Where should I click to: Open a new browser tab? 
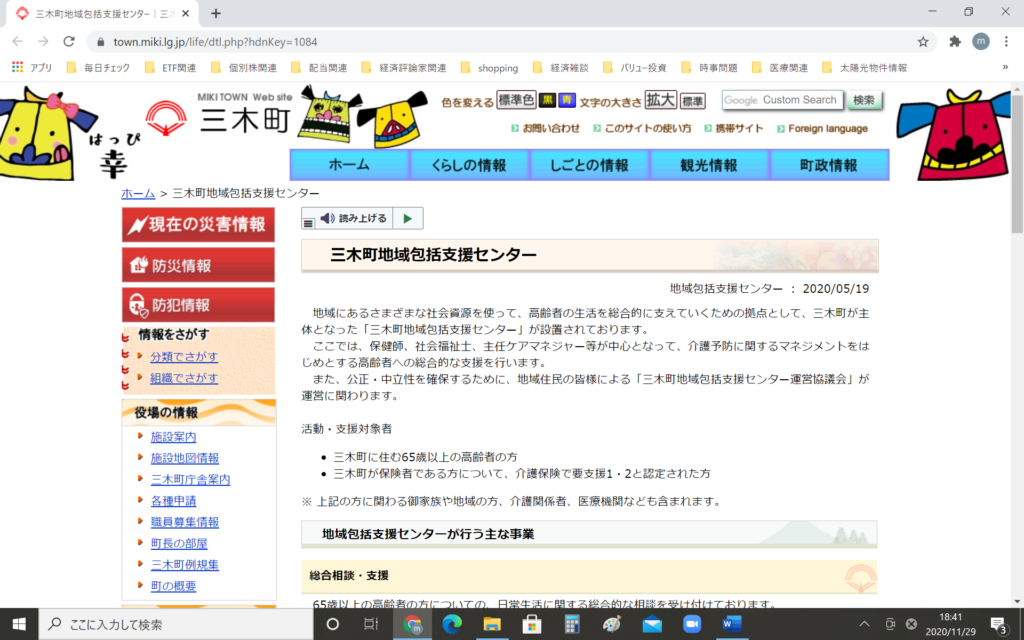coord(216,13)
